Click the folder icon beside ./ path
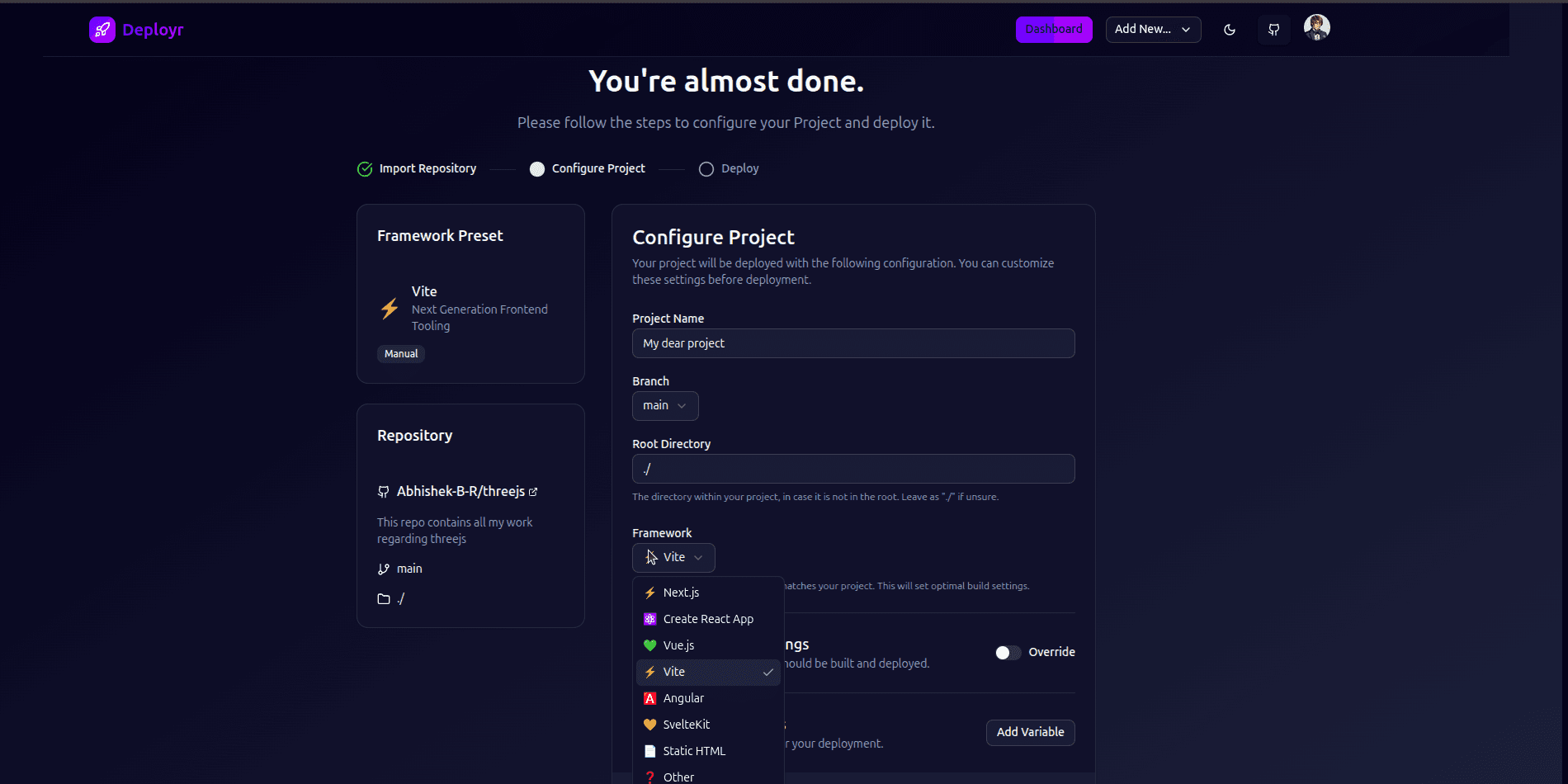The height and width of the screenshot is (784, 1568). [383, 598]
